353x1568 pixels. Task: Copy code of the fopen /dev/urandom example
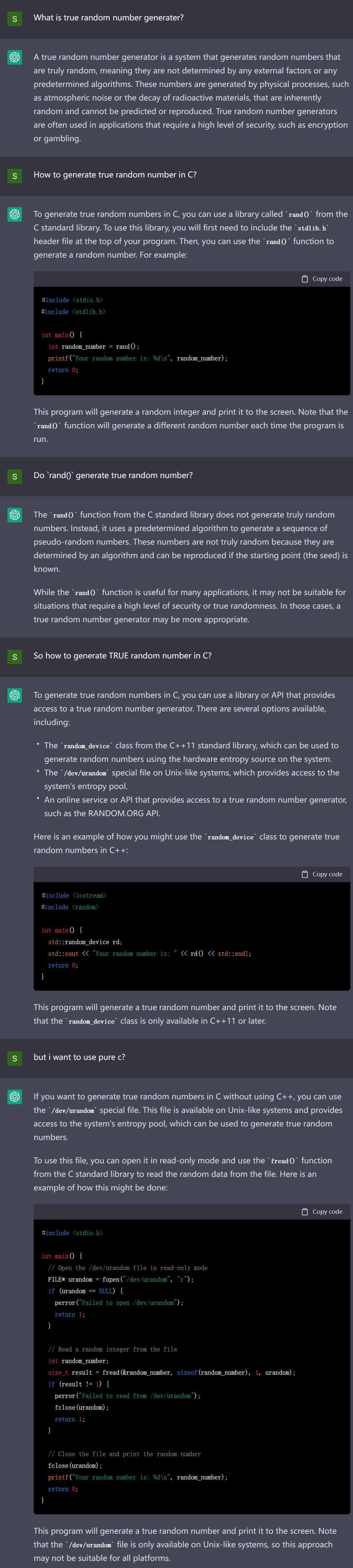[x=322, y=1211]
